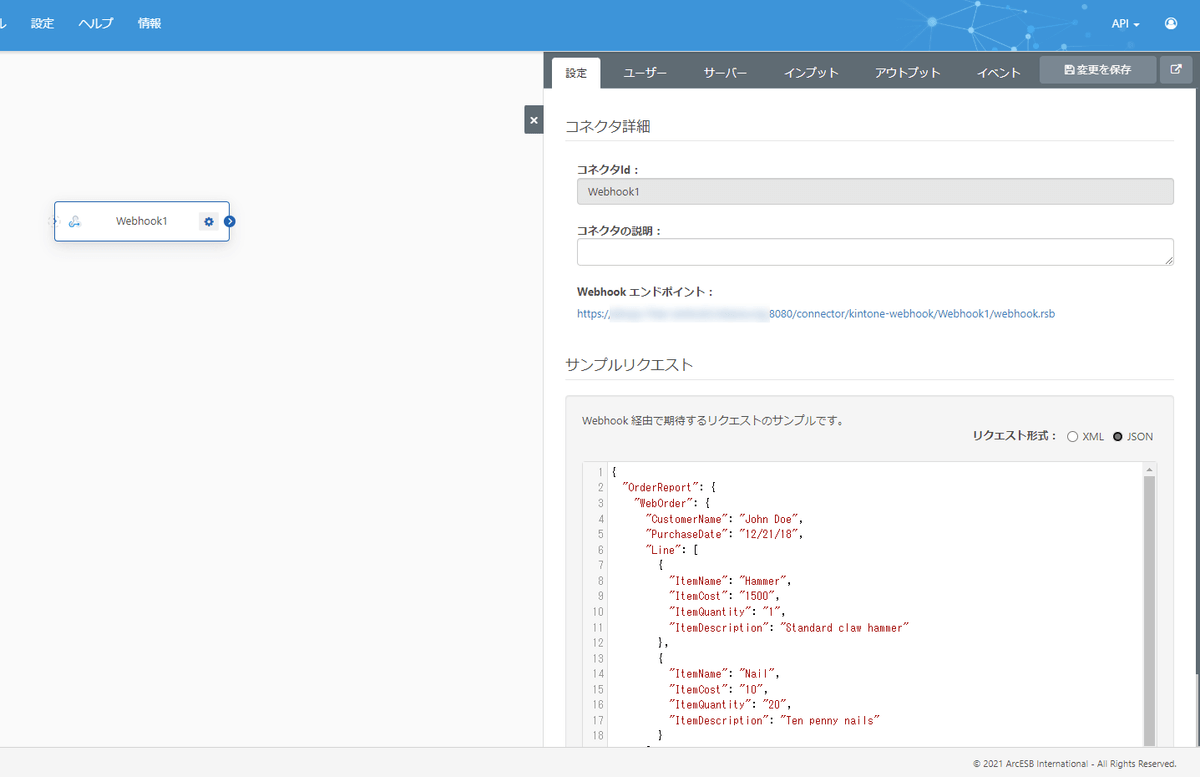Screen dimensions: 1200x777
Task: Open the ヘルプ menu
Action: tap(96, 23)
